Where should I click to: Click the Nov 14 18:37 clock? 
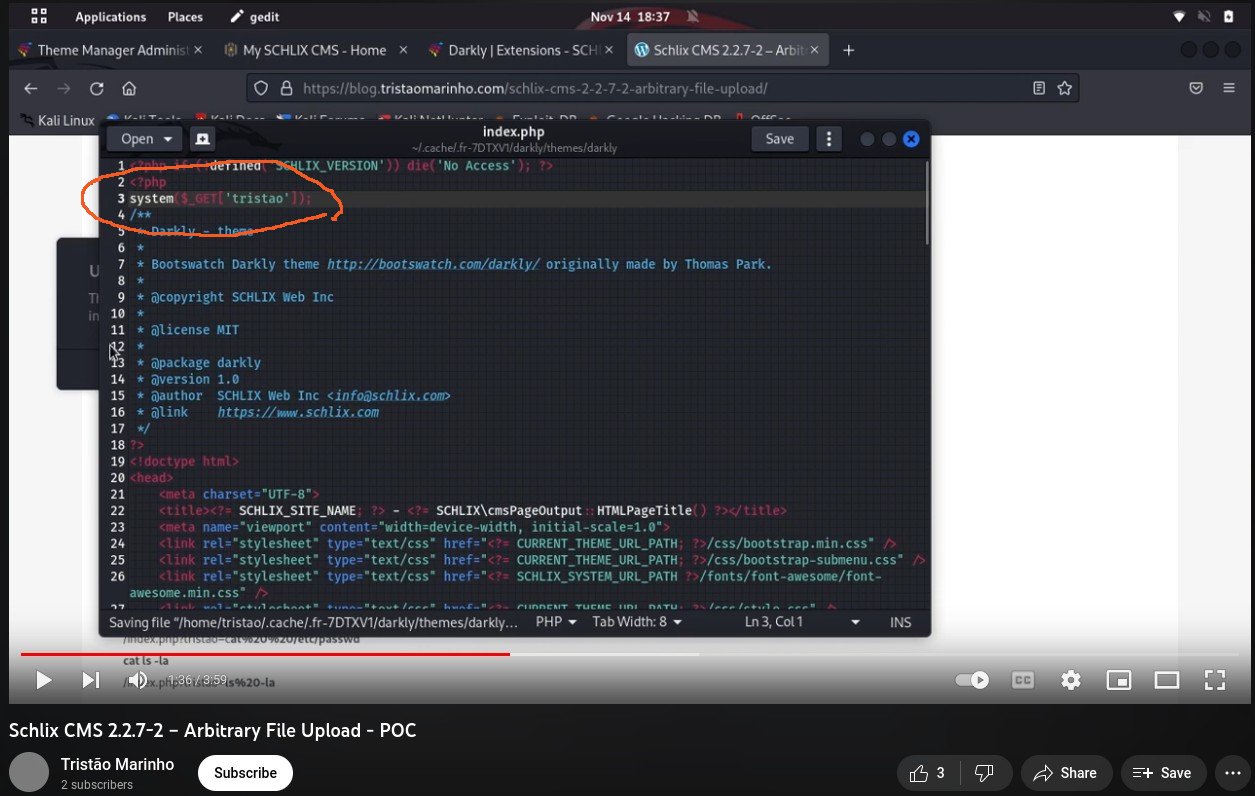[629, 17]
